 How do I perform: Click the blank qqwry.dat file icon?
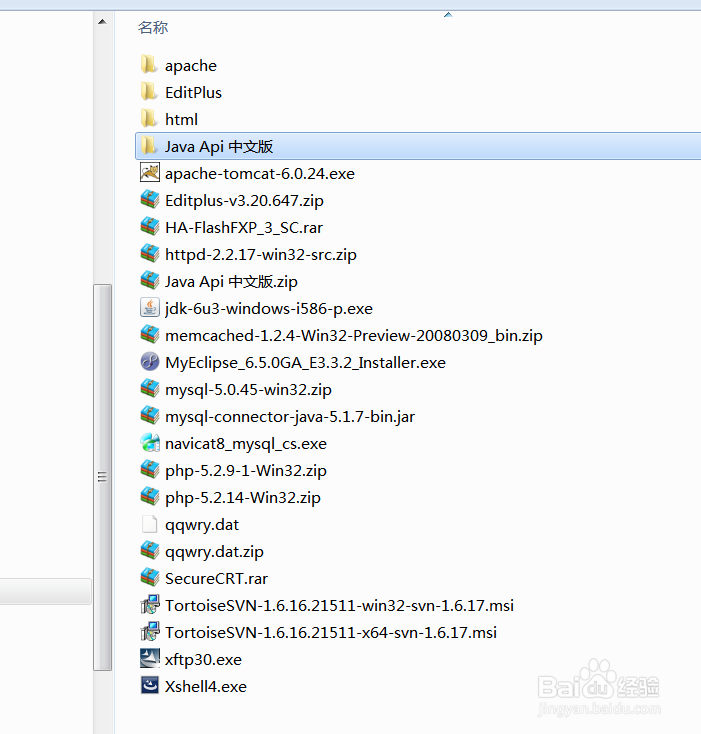tap(149, 524)
